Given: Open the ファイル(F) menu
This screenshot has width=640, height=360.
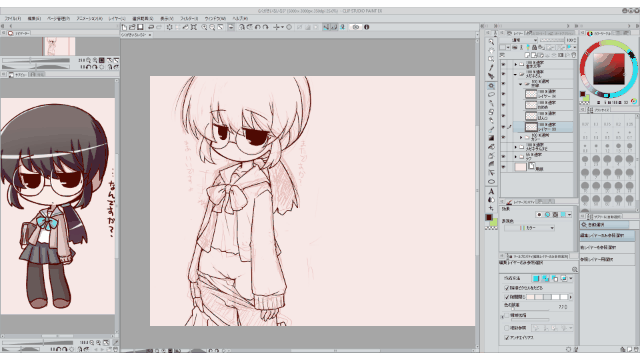Looking at the screenshot, I should point(13,19).
